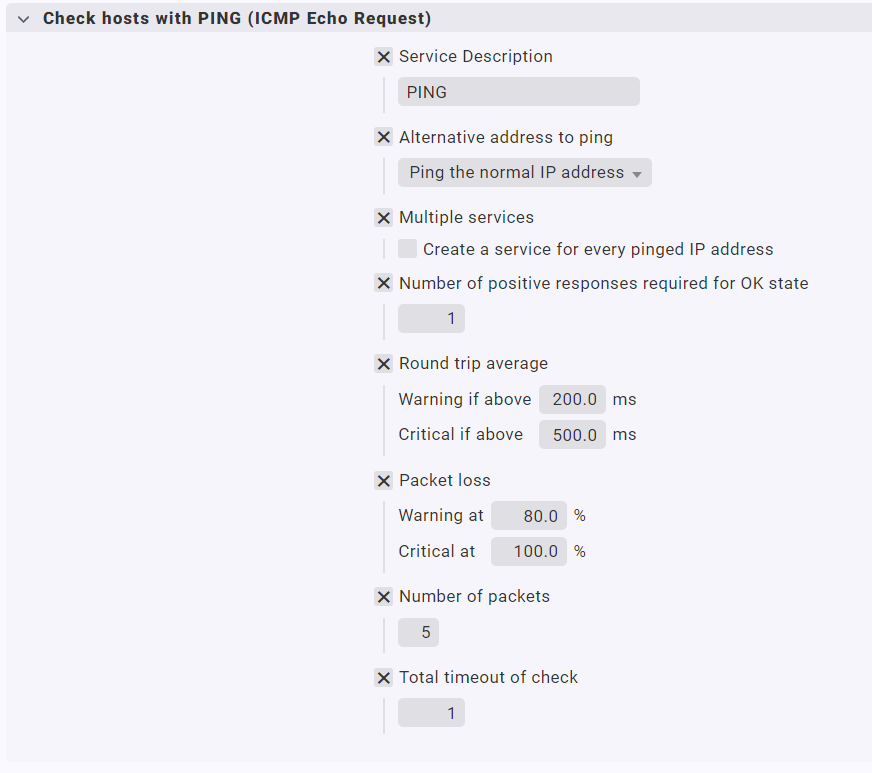Open the Ping the normal IP address dropdown
872x773 pixels.
525,173
